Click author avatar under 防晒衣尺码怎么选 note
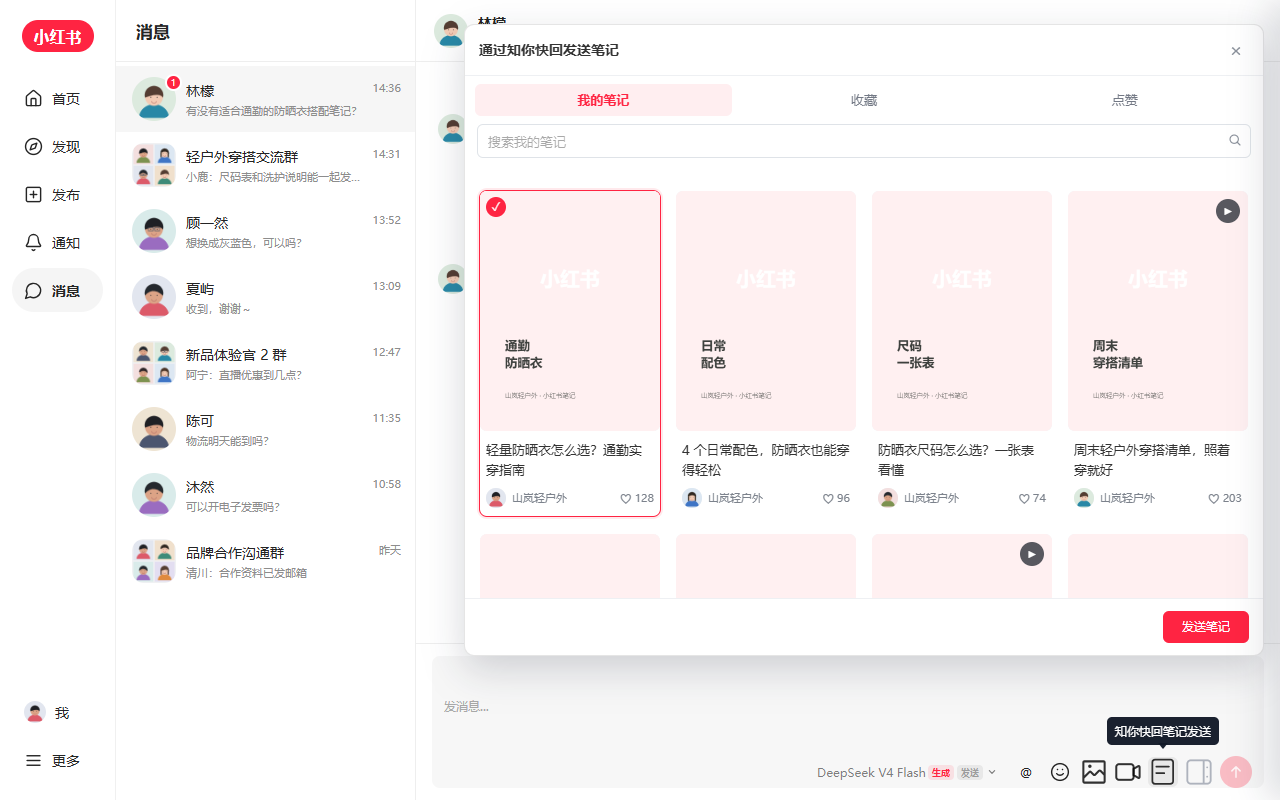This screenshot has width=1280, height=800. pos(888,498)
